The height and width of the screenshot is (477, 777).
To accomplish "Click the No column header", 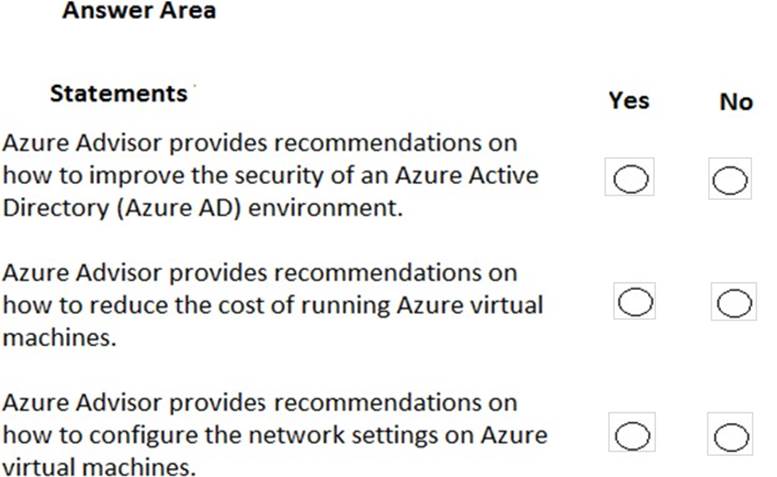I will 735,102.
